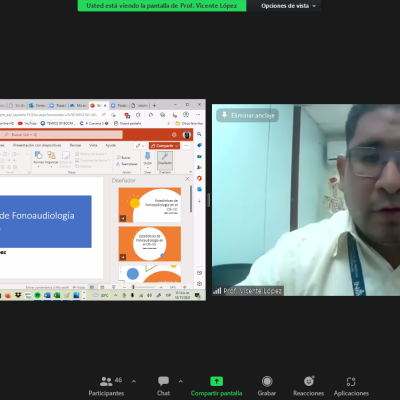Expand the arrow next to Participantes
400x400 pixels.
(134, 381)
